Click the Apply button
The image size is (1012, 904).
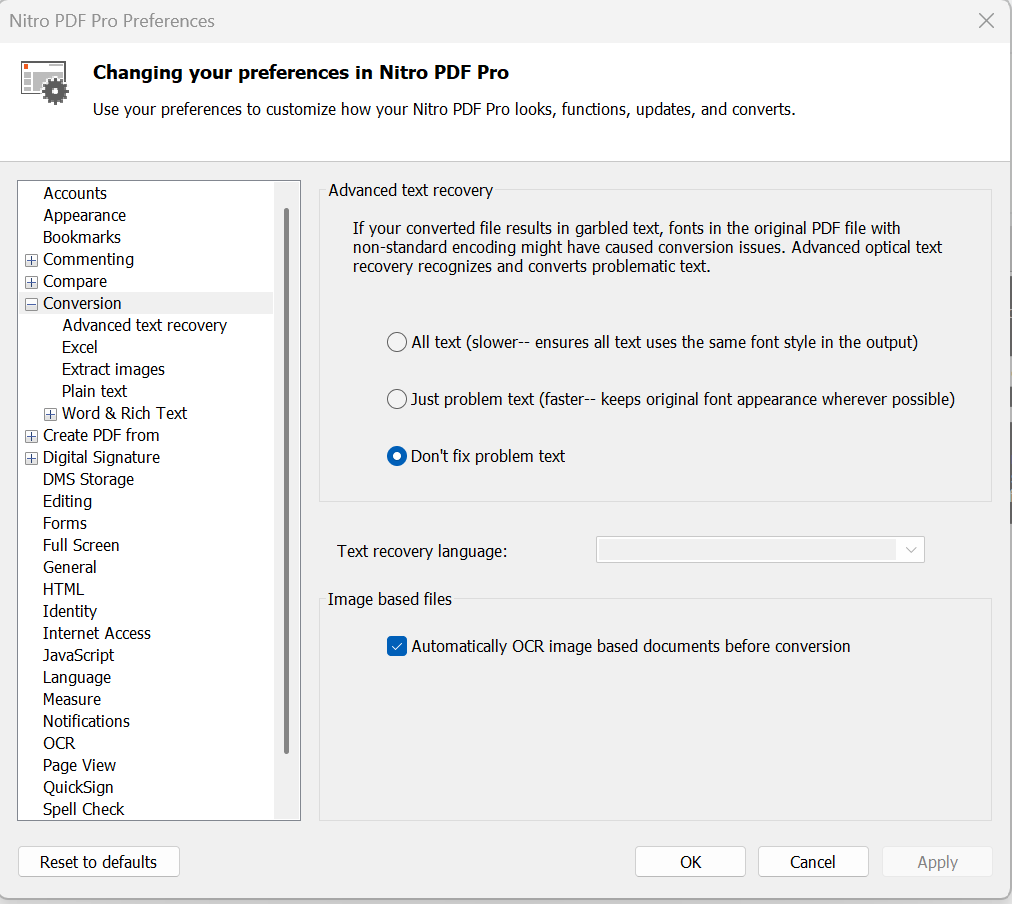tap(937, 862)
